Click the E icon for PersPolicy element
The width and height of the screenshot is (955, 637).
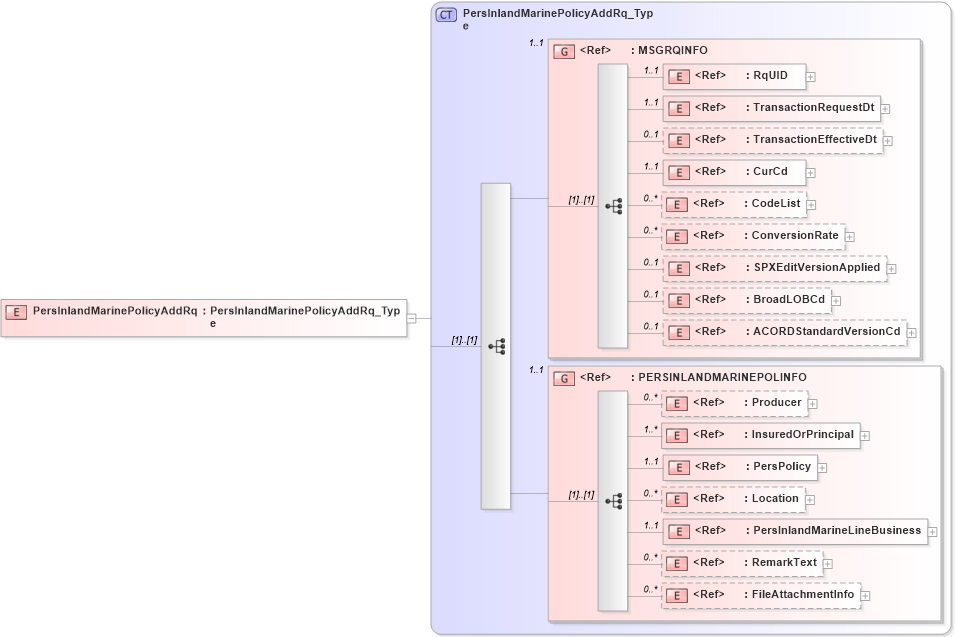(678, 466)
